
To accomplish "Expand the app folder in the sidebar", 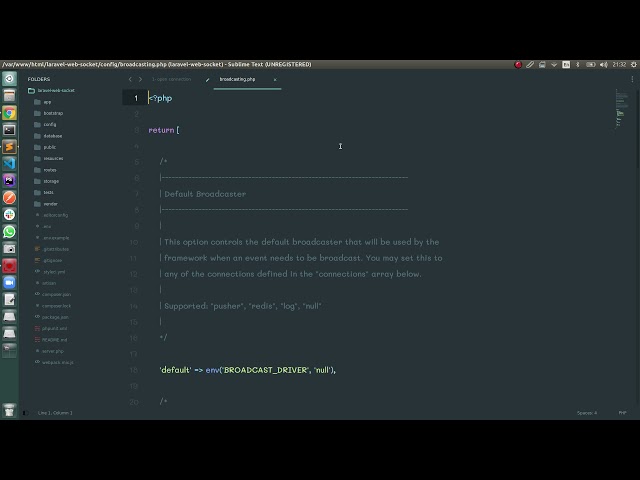I will click(x=47, y=102).
